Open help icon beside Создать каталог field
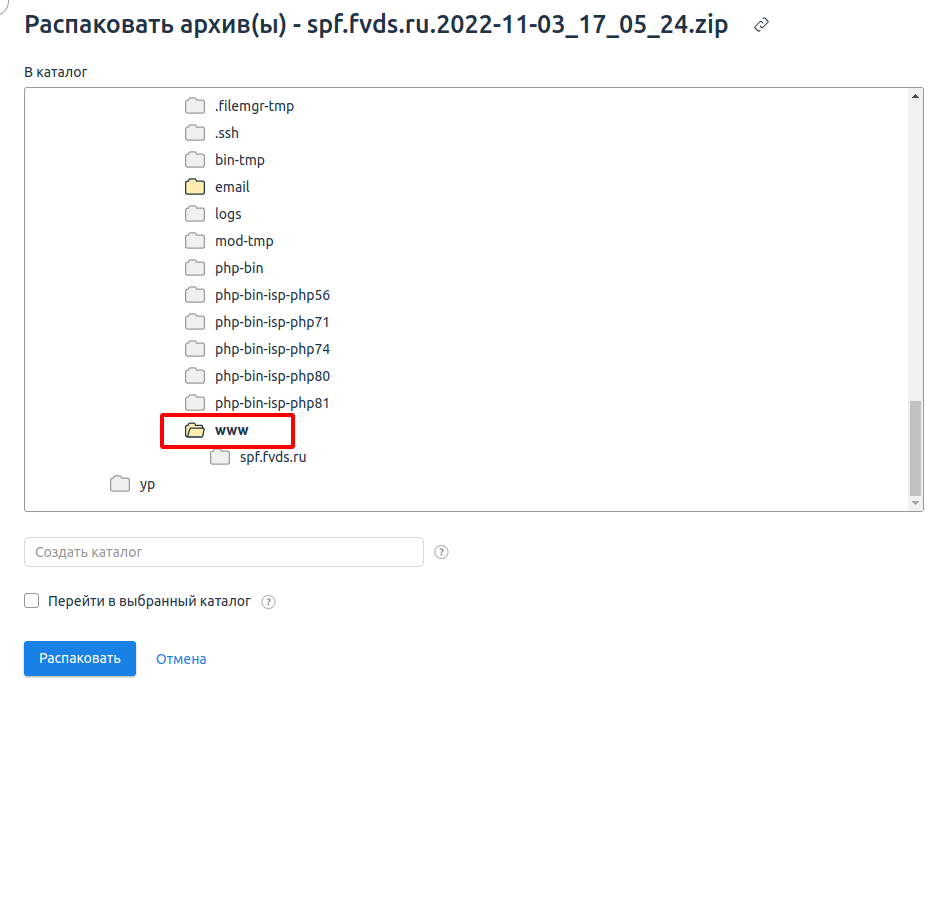Viewport: 943px width, 901px height. tap(441, 552)
